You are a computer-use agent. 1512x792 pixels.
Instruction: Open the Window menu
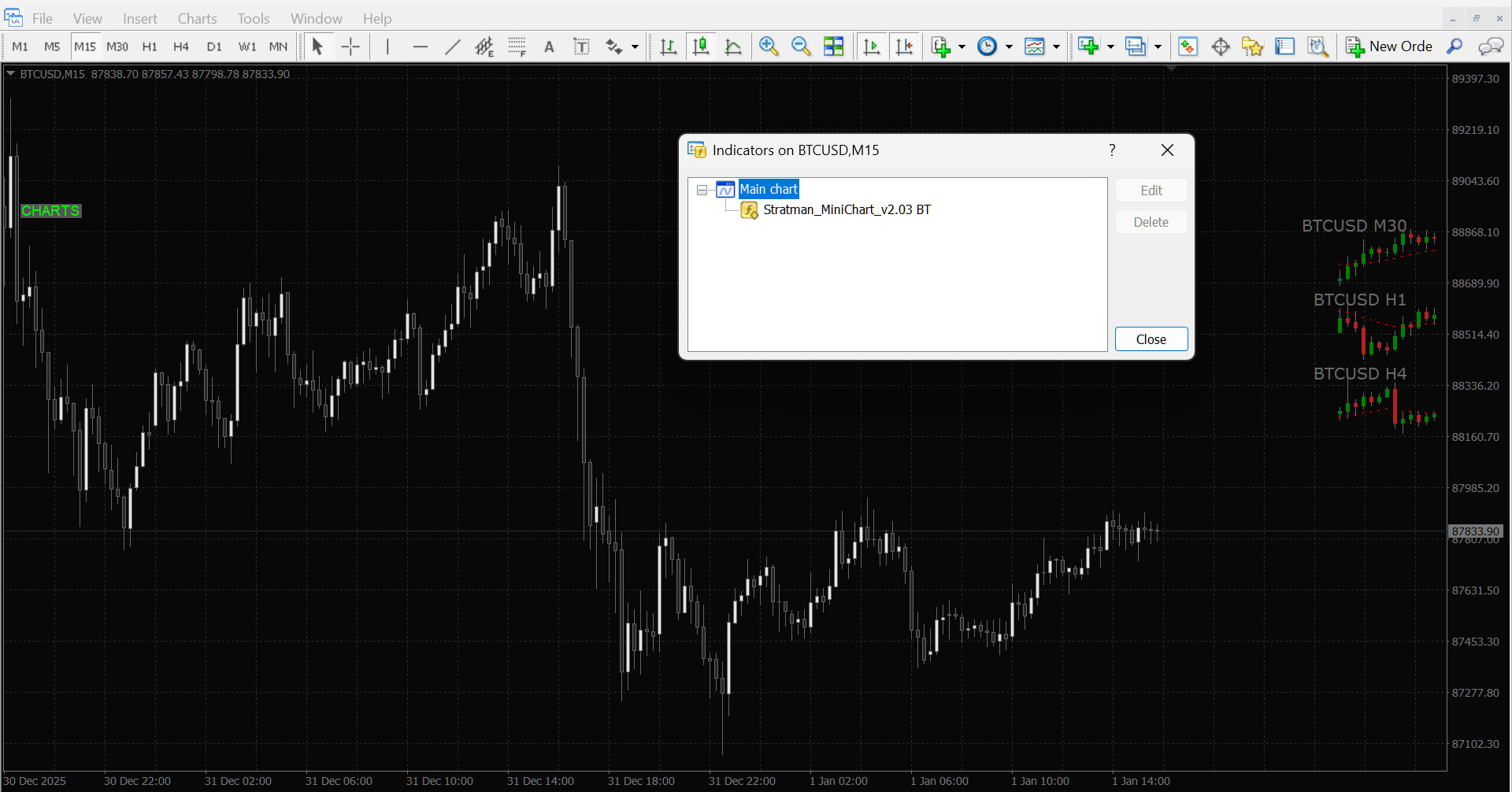(316, 18)
